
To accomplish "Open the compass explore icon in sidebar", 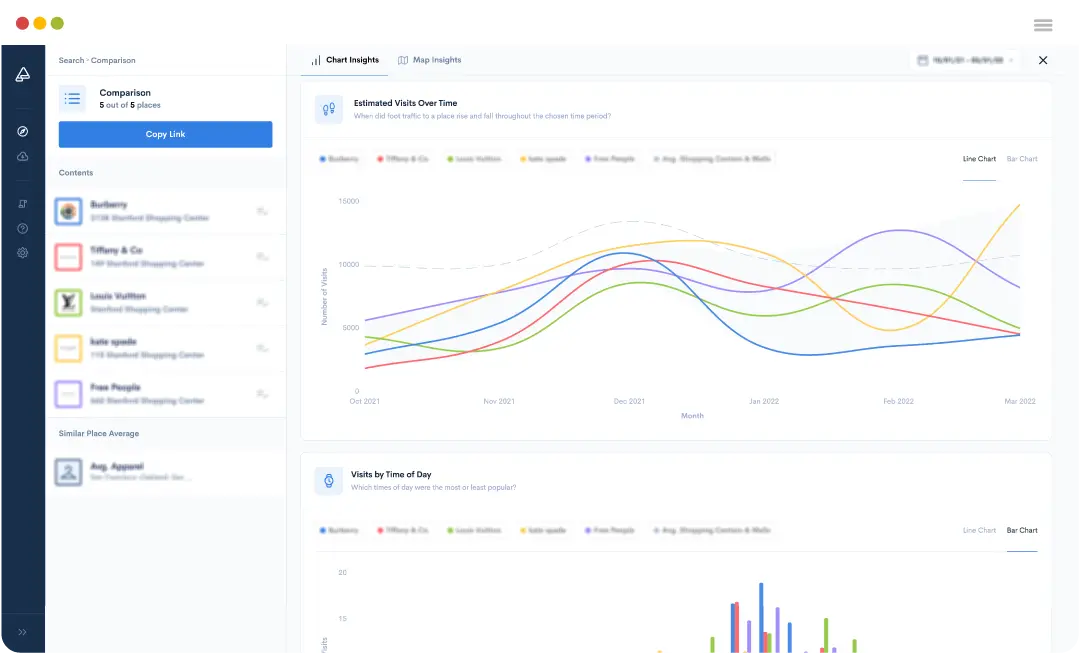I will click(23, 131).
